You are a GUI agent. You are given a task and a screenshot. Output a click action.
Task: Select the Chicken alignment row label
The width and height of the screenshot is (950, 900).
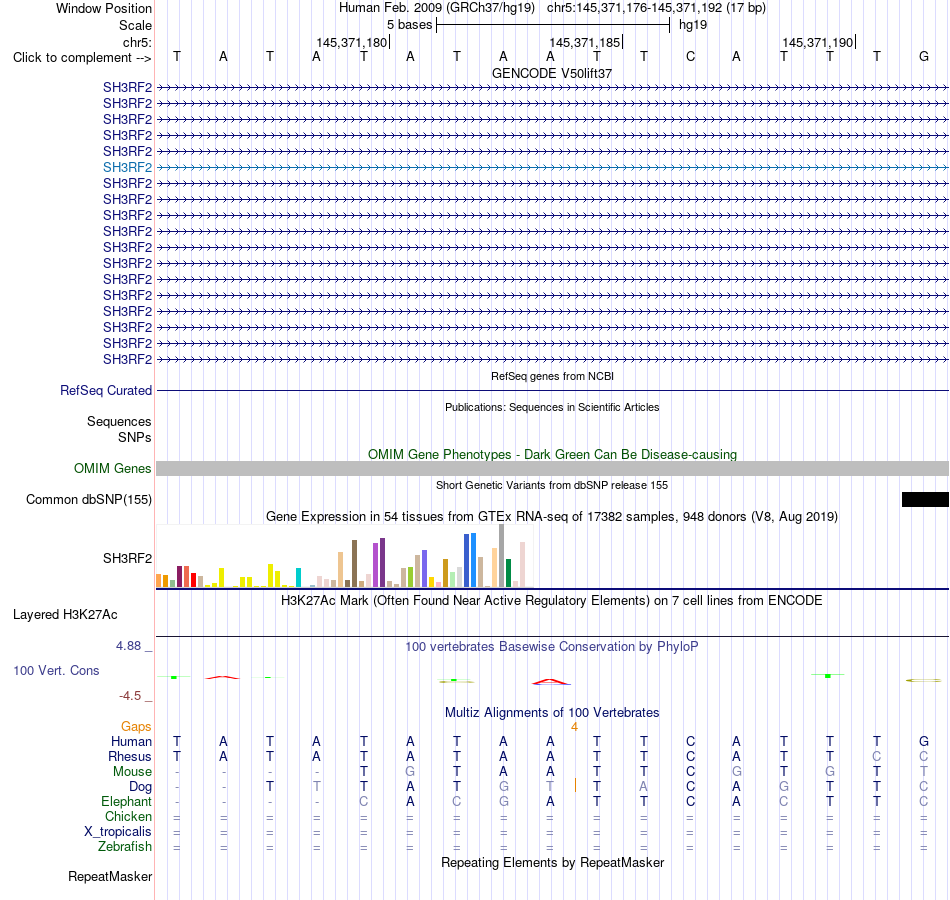(x=128, y=816)
